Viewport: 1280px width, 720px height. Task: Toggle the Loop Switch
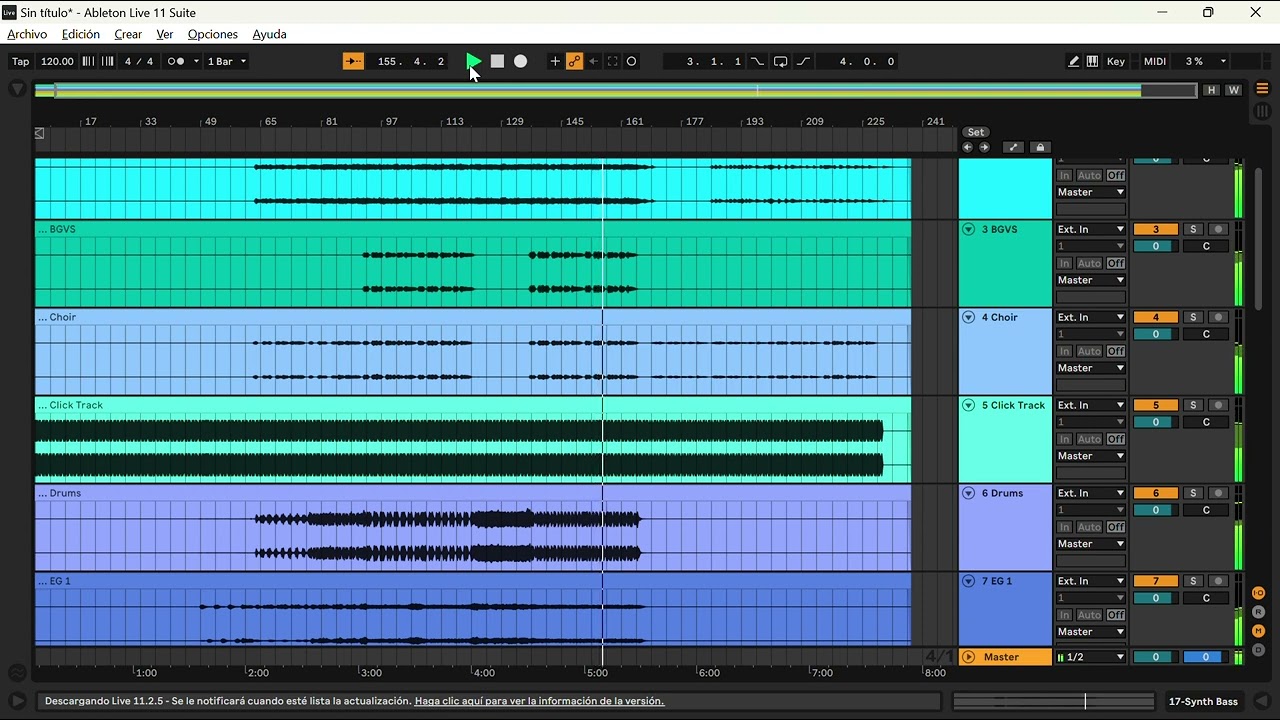pyautogui.click(x=780, y=61)
